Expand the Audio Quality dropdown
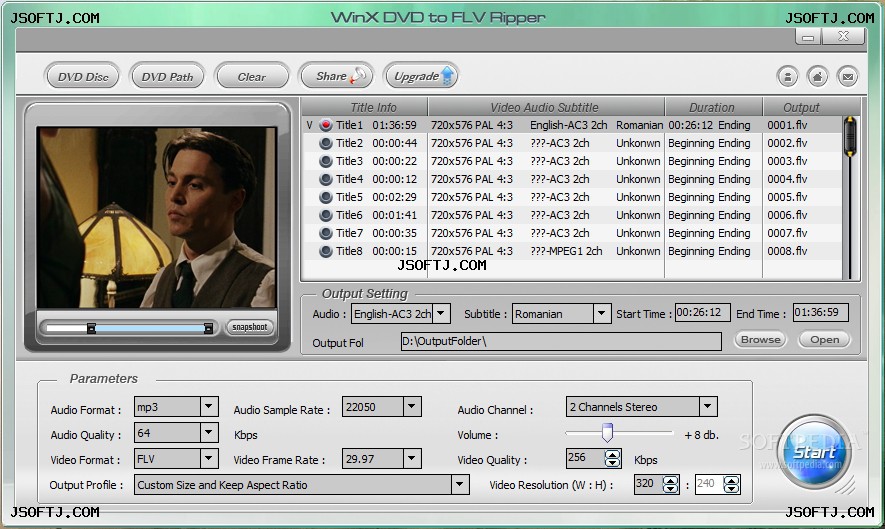885x529 pixels. coord(208,432)
